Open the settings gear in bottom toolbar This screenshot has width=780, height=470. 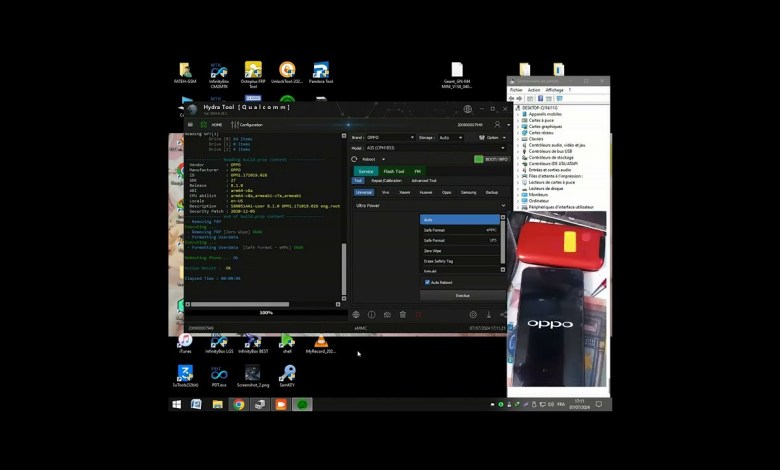tap(473, 314)
